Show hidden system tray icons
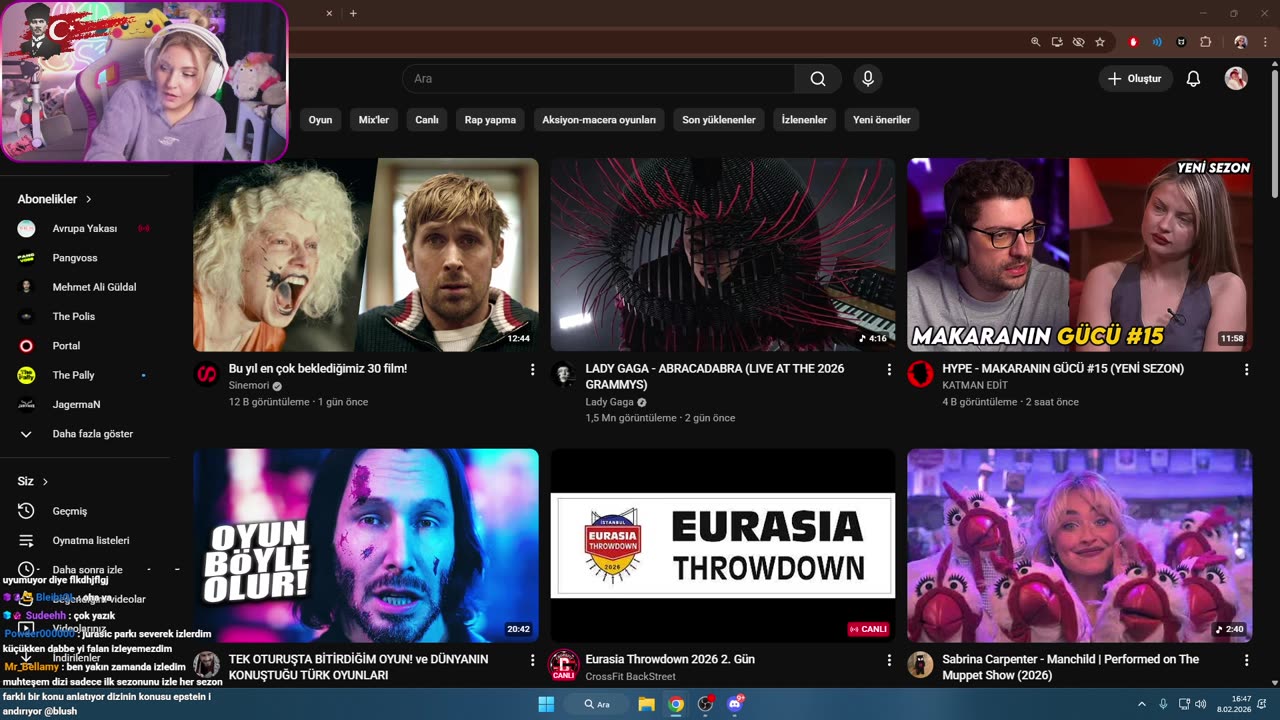The height and width of the screenshot is (720, 1280). point(1142,704)
